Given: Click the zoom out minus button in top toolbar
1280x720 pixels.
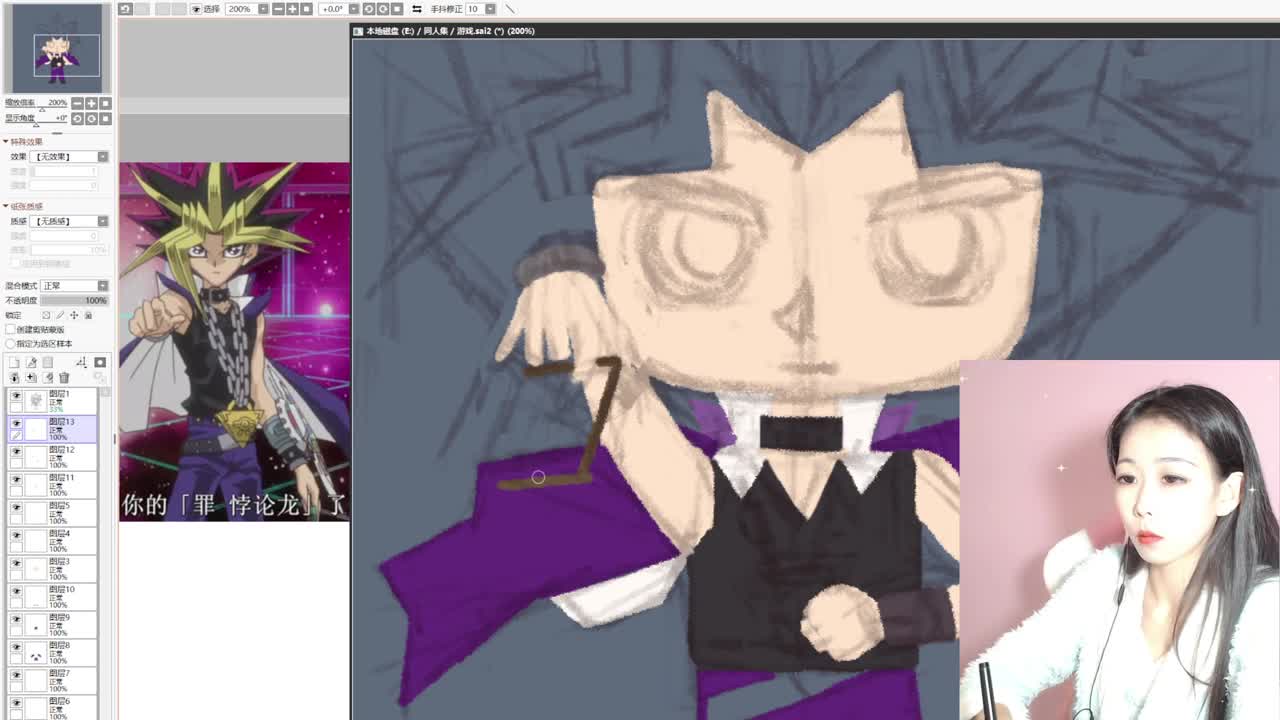Looking at the screenshot, I should pyautogui.click(x=279, y=9).
